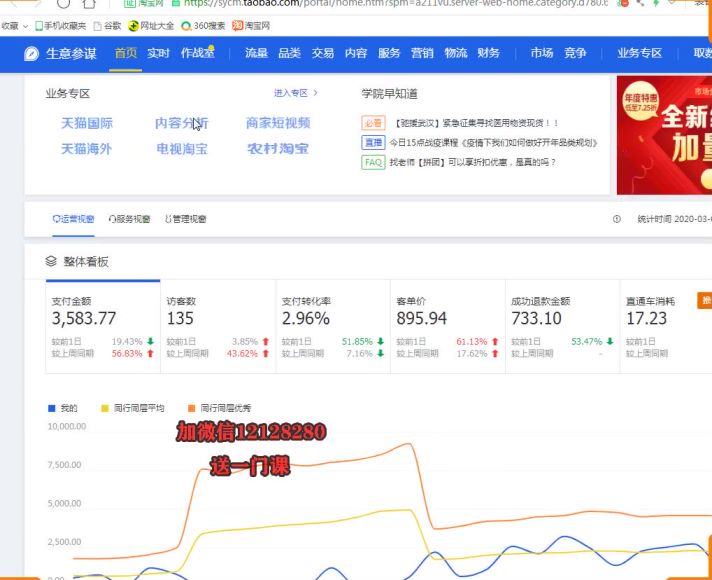Open the 营销 section
712x580 pixels.
[x=422, y=53]
